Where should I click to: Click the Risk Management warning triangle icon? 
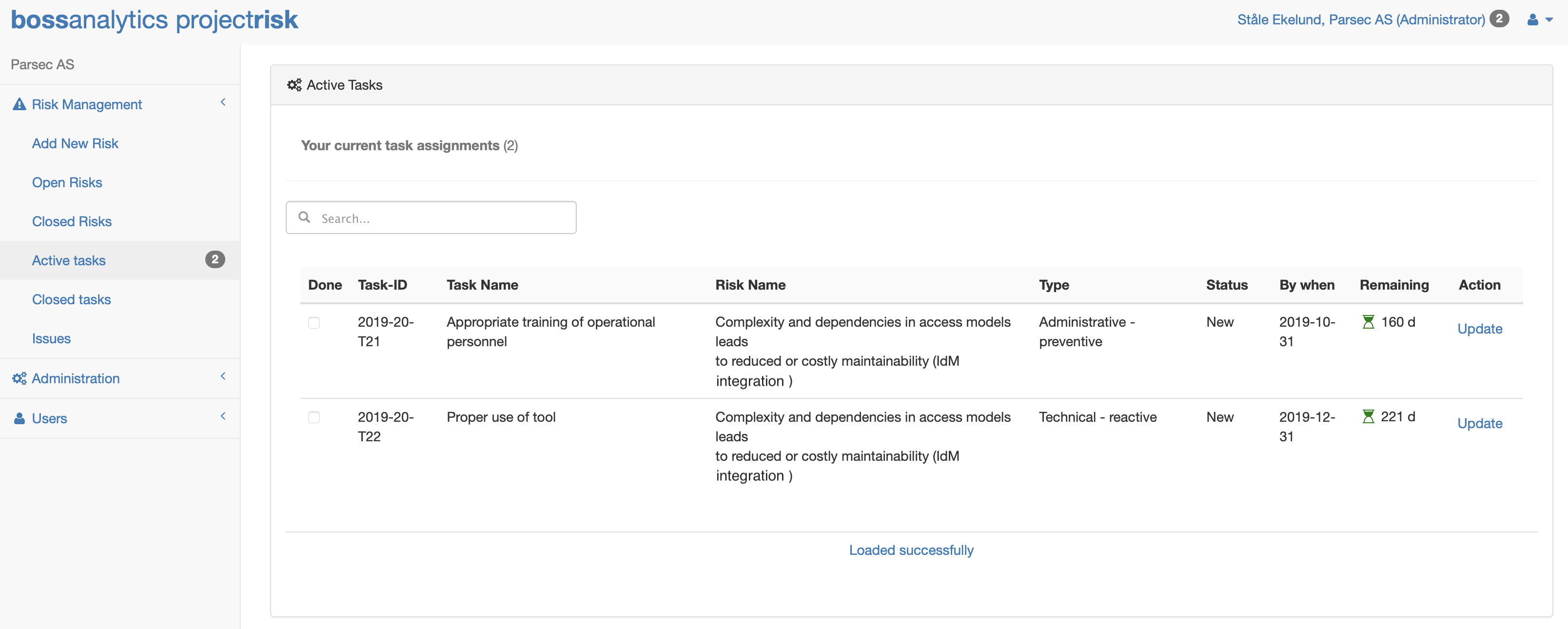point(20,104)
